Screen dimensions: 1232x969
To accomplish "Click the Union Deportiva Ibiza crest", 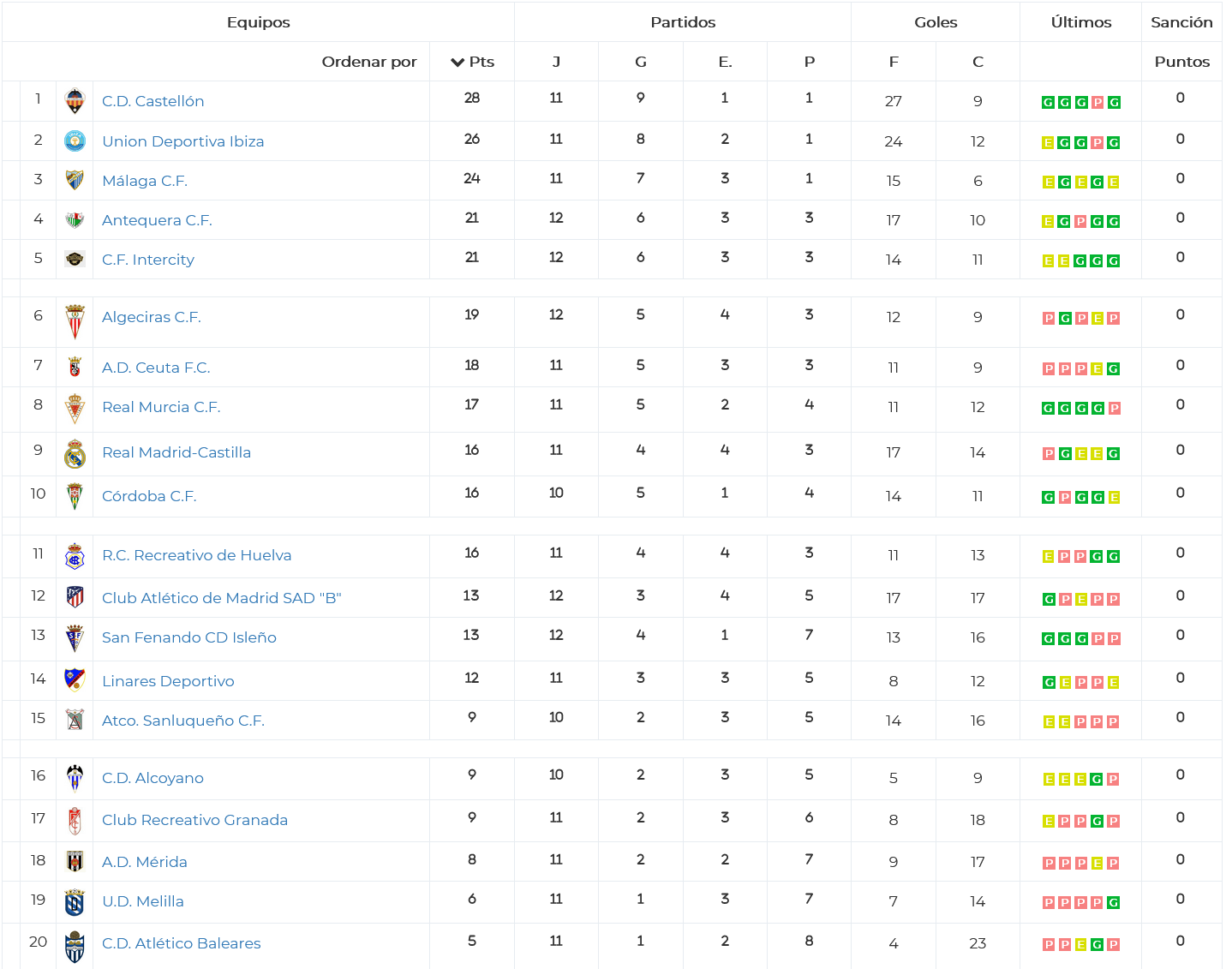I will tap(75, 141).
